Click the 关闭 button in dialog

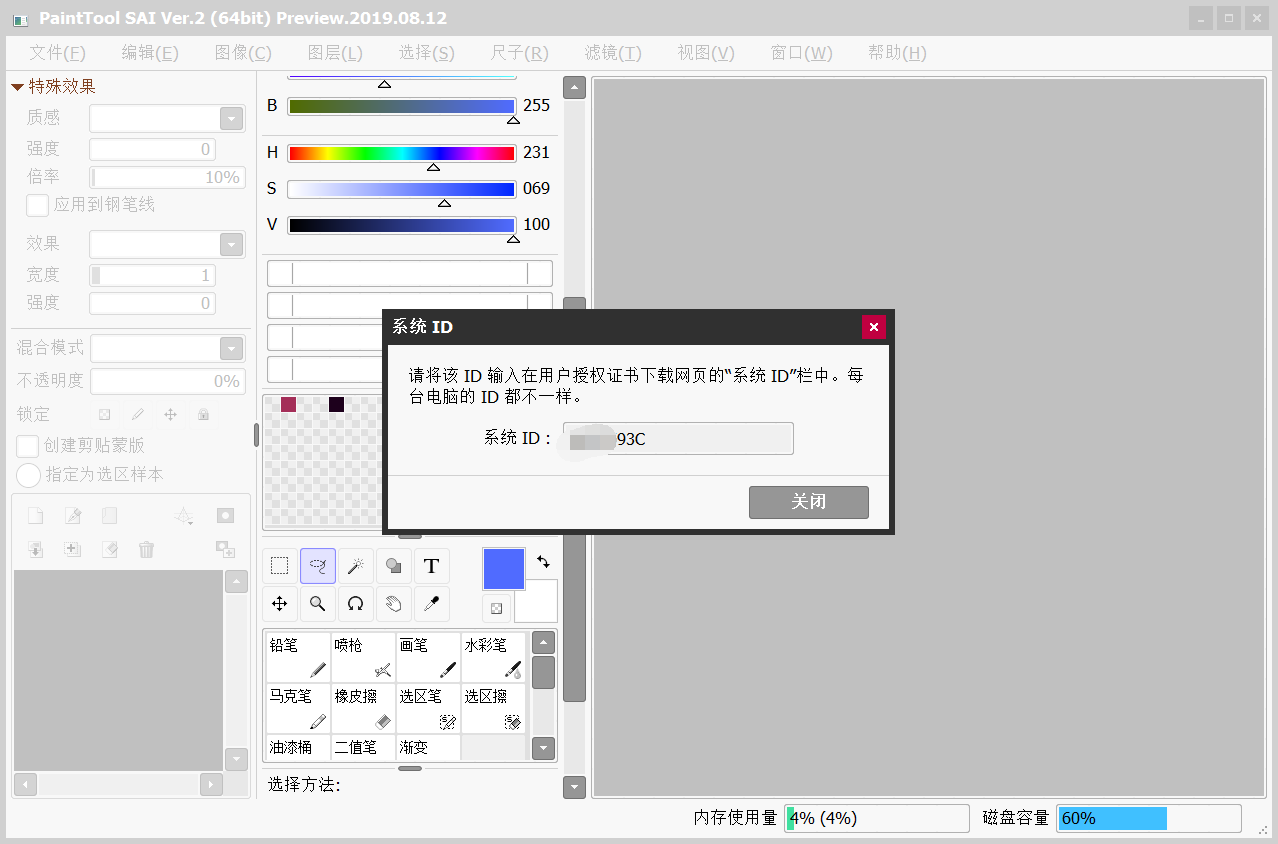click(x=809, y=502)
